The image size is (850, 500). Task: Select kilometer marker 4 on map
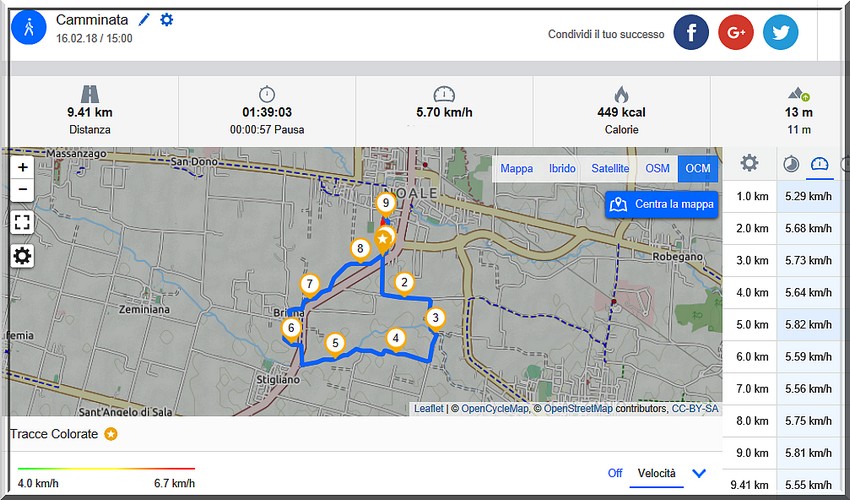(396, 338)
